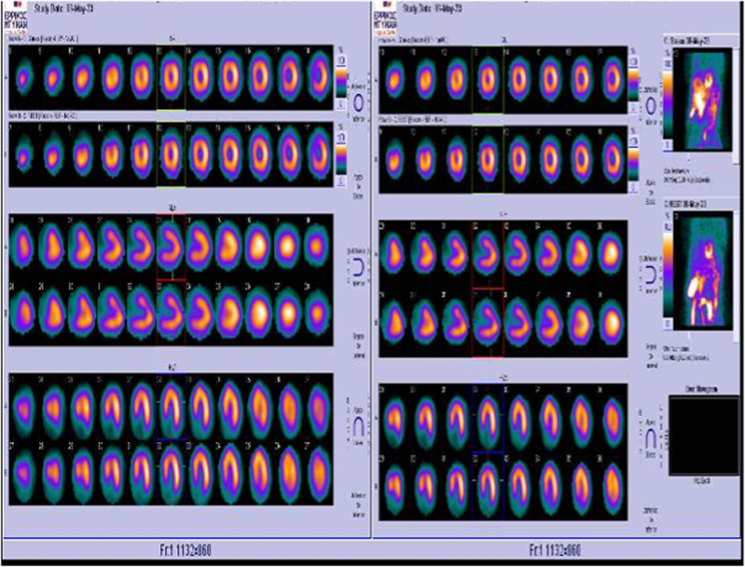This screenshot has height=567, width=745.
Task: Click the sideways-U orientation icon in right panel
Action: pyautogui.click(x=651, y=275)
